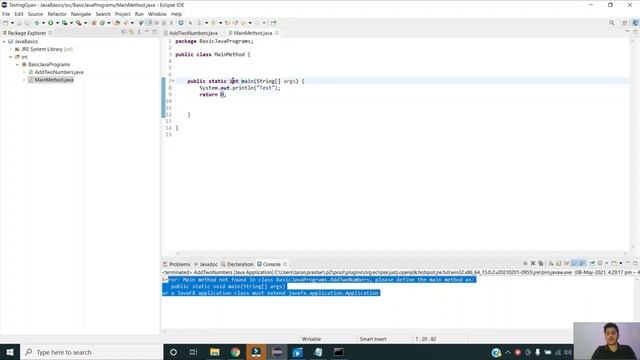Image resolution: width=640 pixels, height=360 pixels.
Task: Open Google Chrome from the taskbar
Action: tap(236, 352)
